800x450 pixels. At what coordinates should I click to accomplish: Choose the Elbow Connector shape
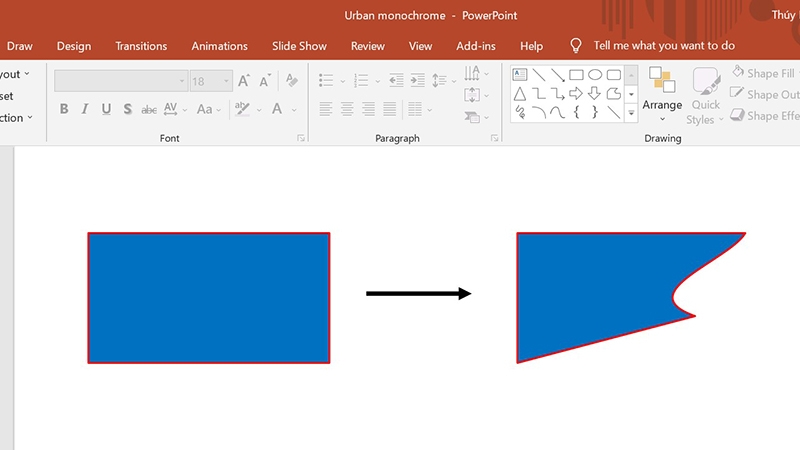click(x=538, y=94)
